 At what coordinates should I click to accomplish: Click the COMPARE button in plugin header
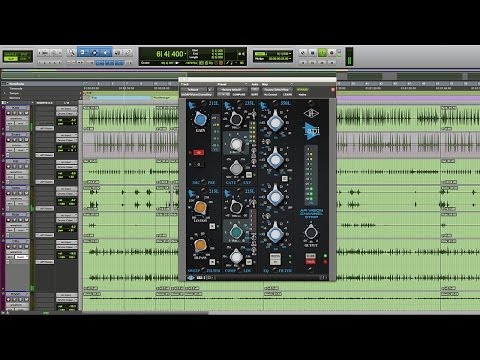pyautogui.click(x=239, y=95)
